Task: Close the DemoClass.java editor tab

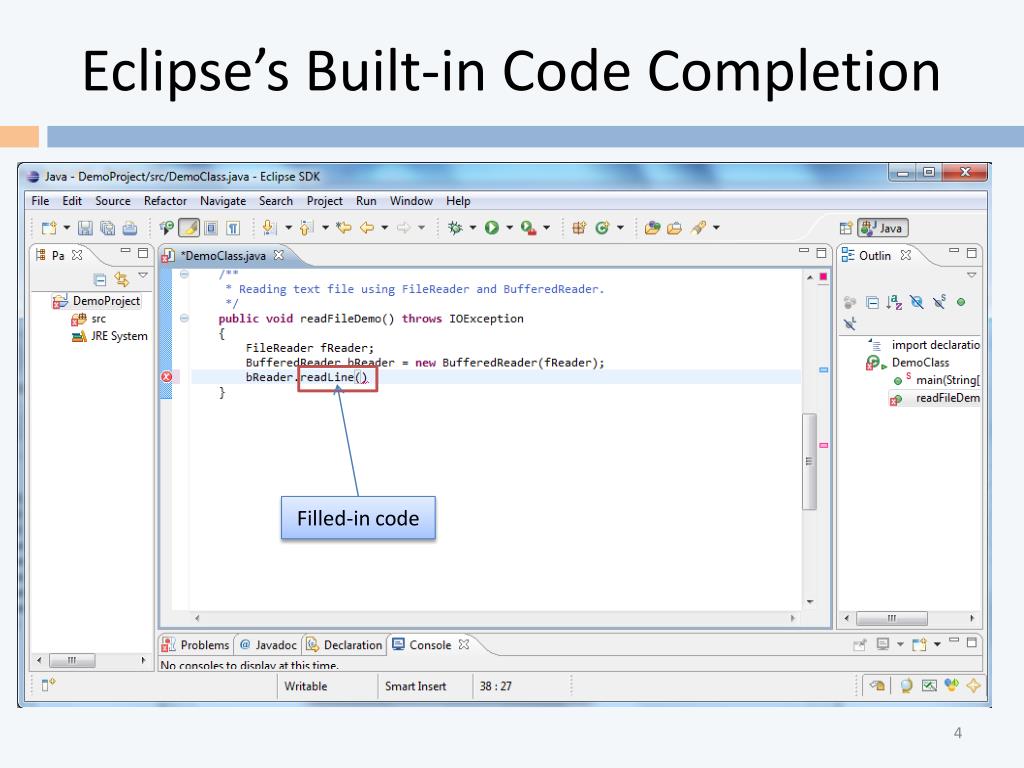Action: point(279,255)
